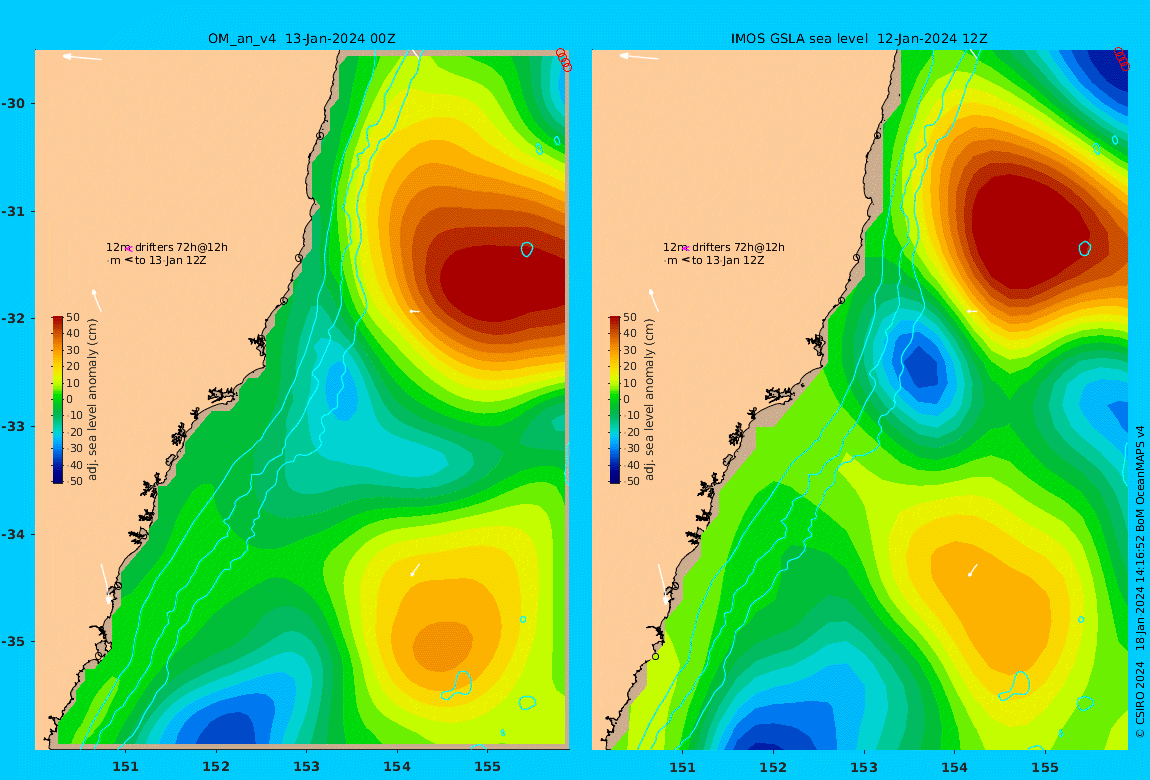This screenshot has height=780, width=1150.
Task: Click 'to 13 Jan 12Z' in the IMOS GSLA map
Action: tap(728, 260)
